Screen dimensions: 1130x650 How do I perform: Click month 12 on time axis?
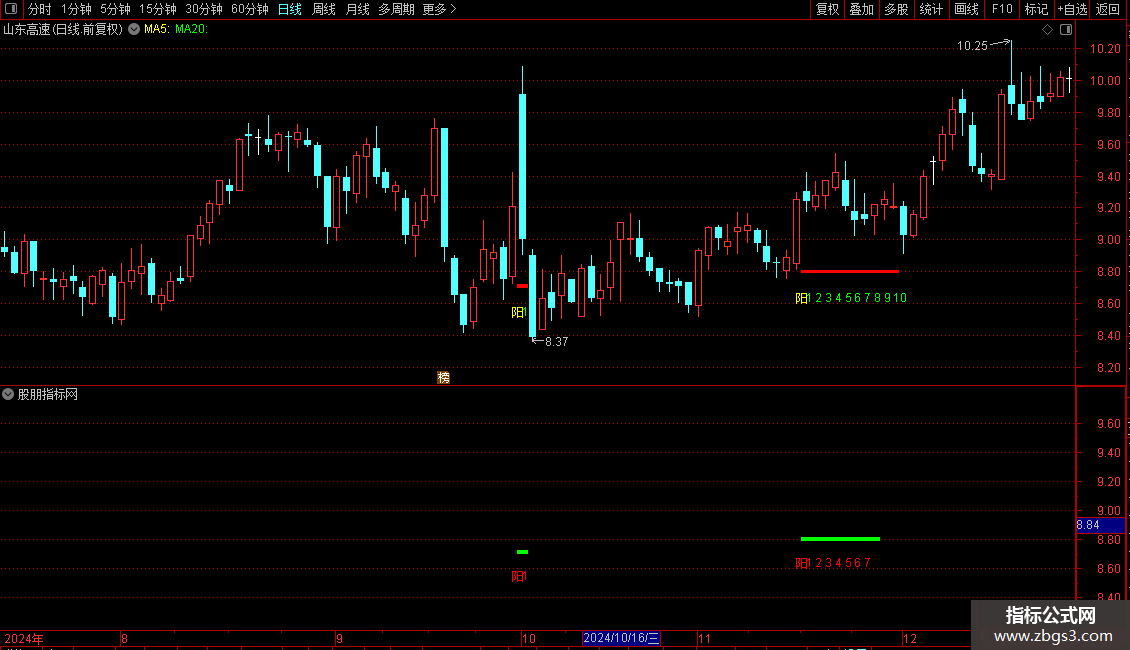[x=909, y=638]
